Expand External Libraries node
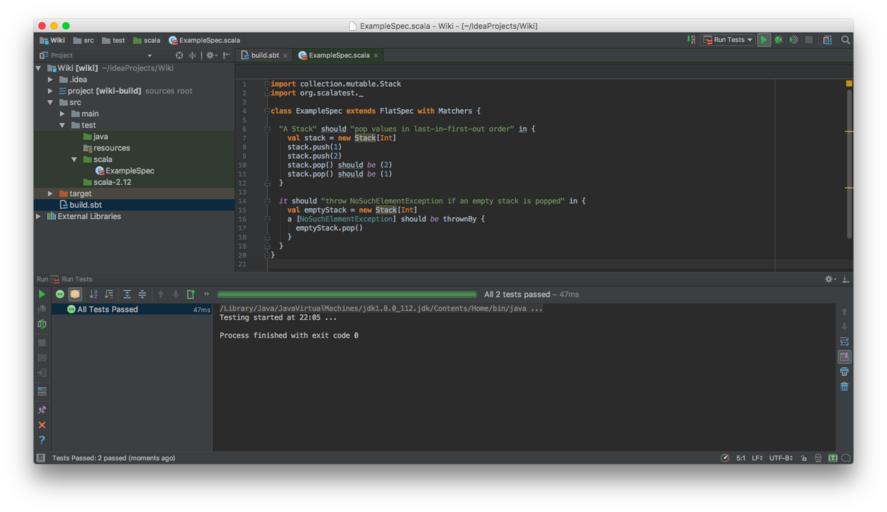The width and height of the screenshot is (887, 512). (39, 216)
